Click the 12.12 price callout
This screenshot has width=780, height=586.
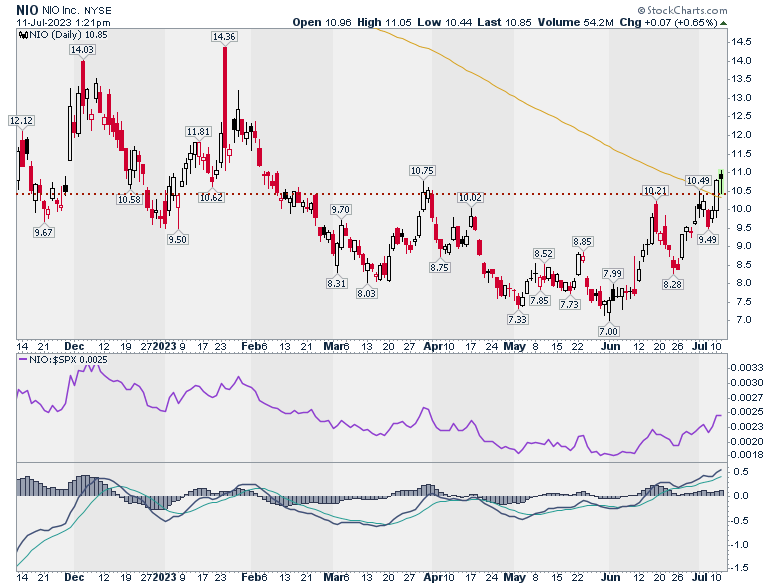21,120
